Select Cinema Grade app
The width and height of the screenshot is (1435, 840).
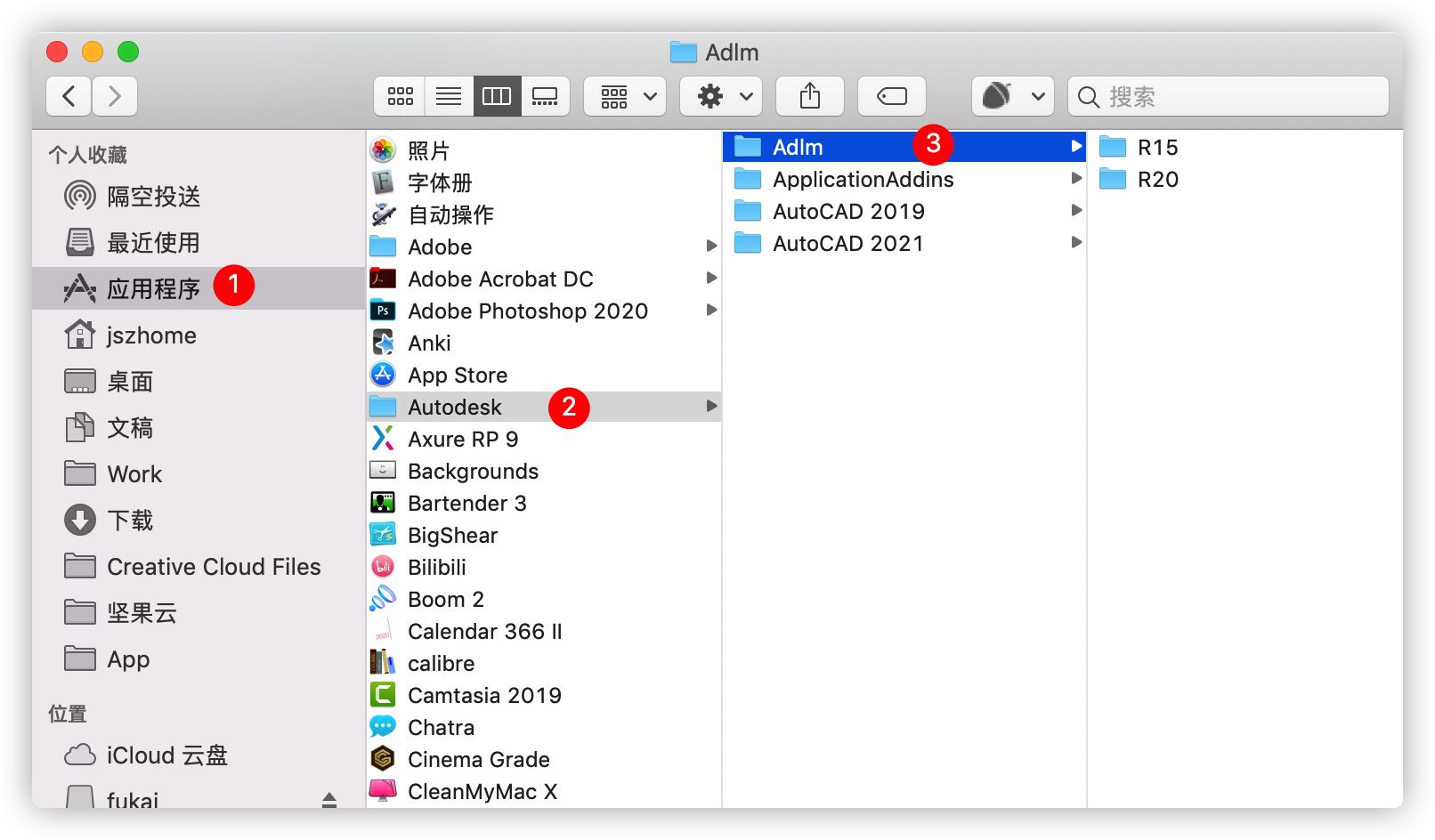point(544,759)
